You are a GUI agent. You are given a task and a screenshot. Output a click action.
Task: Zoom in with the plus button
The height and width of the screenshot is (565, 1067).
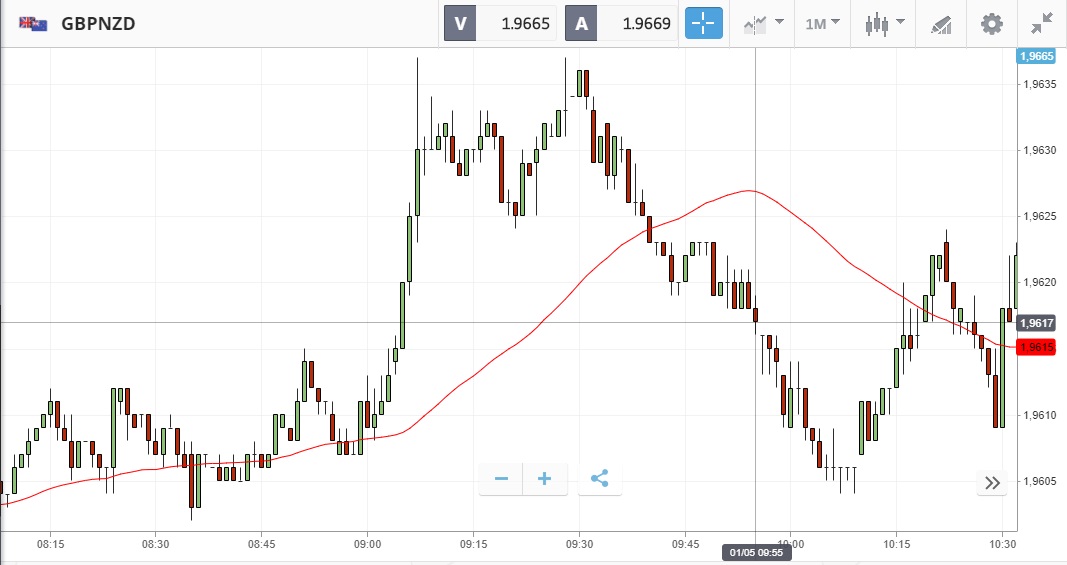tap(545, 479)
